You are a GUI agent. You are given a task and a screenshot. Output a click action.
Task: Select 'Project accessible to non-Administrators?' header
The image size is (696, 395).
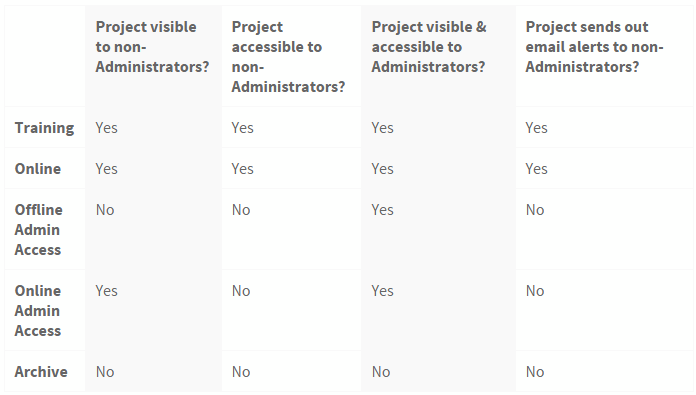[288, 56]
